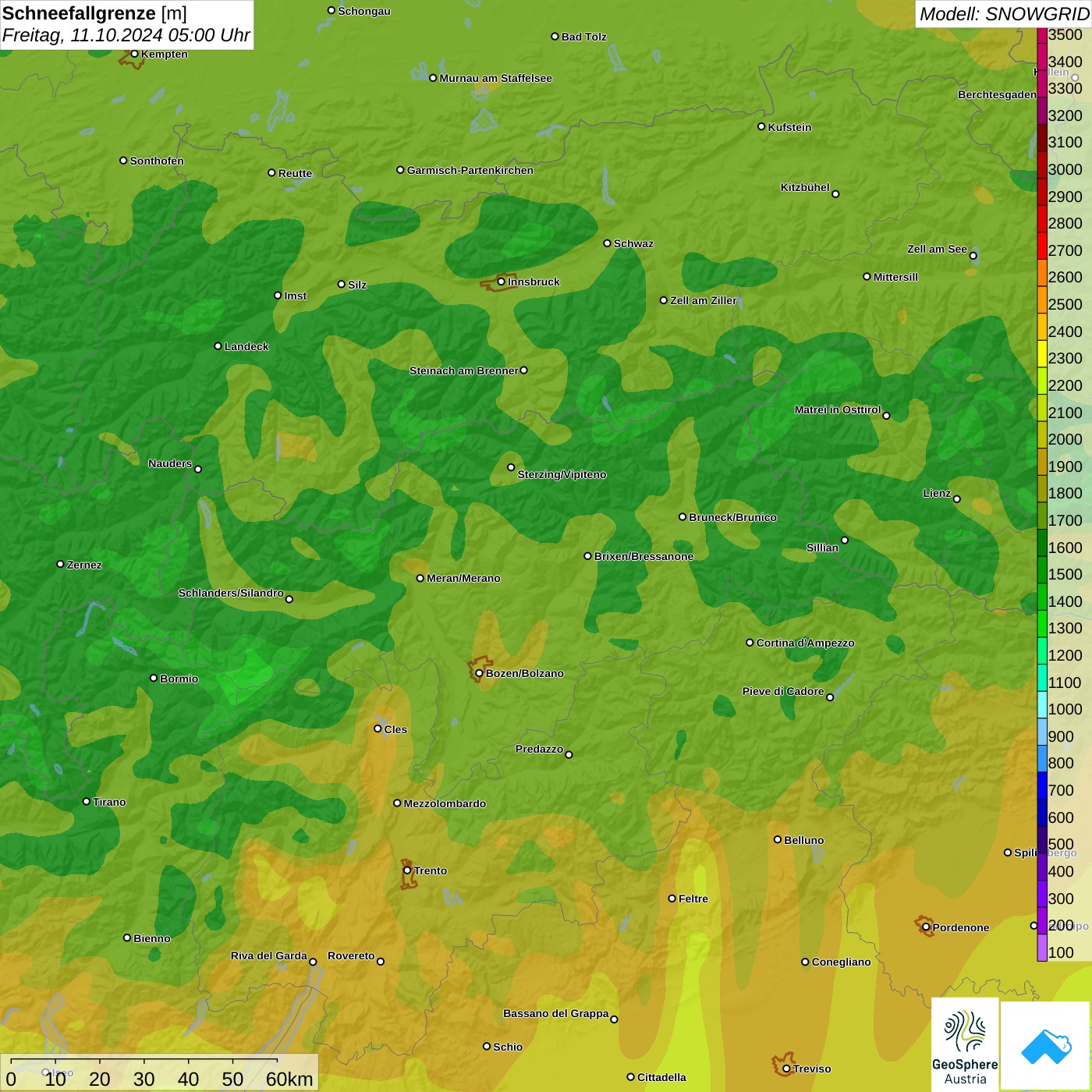Click the 'Meran/Merano' label
The width and height of the screenshot is (1092, 1092).
click(x=463, y=578)
